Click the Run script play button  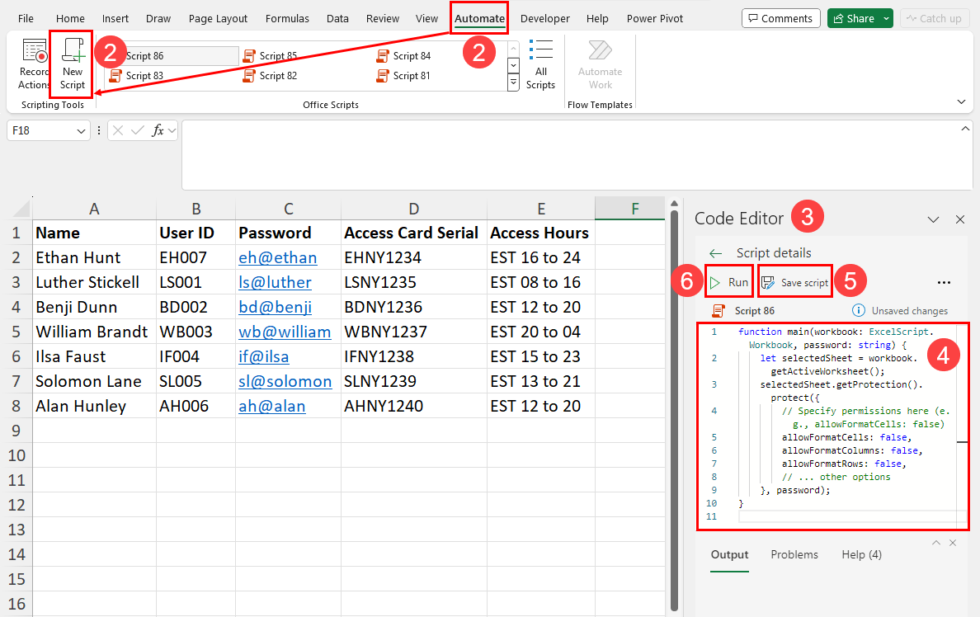click(715, 283)
